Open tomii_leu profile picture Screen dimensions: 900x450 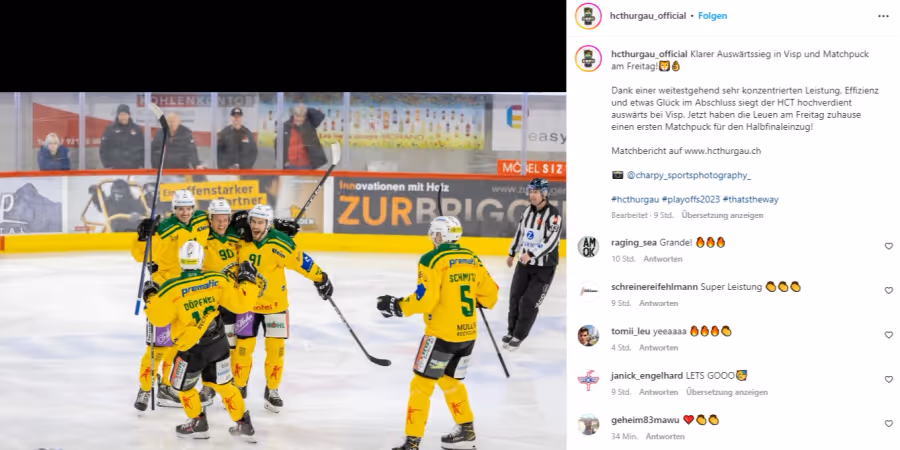pyautogui.click(x=588, y=335)
